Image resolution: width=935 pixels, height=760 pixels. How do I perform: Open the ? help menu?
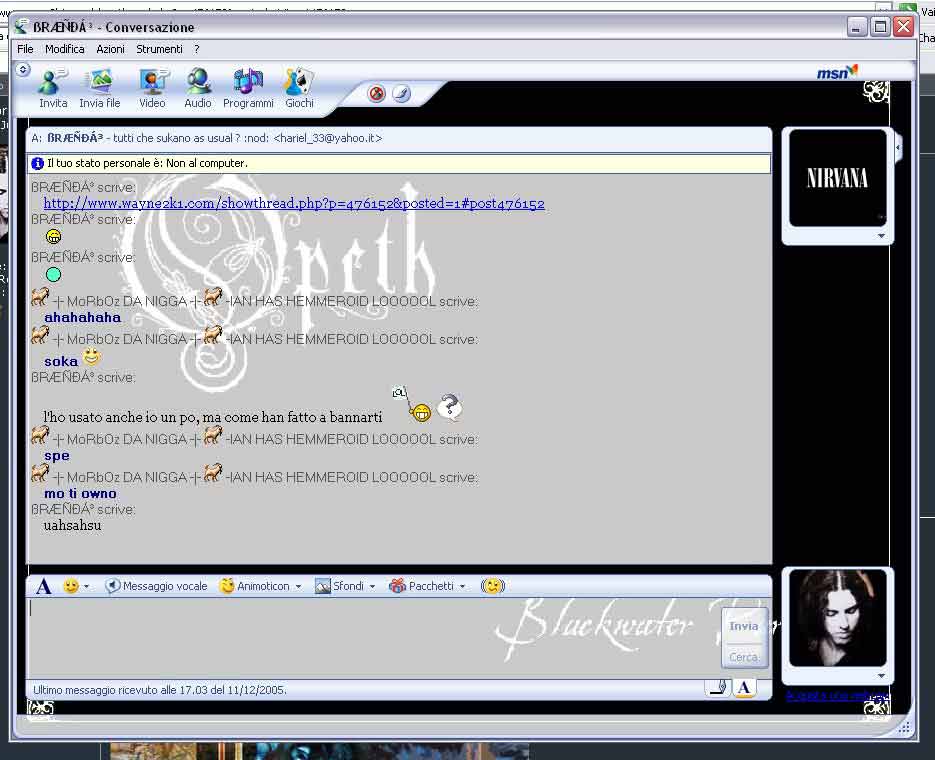tap(197, 49)
